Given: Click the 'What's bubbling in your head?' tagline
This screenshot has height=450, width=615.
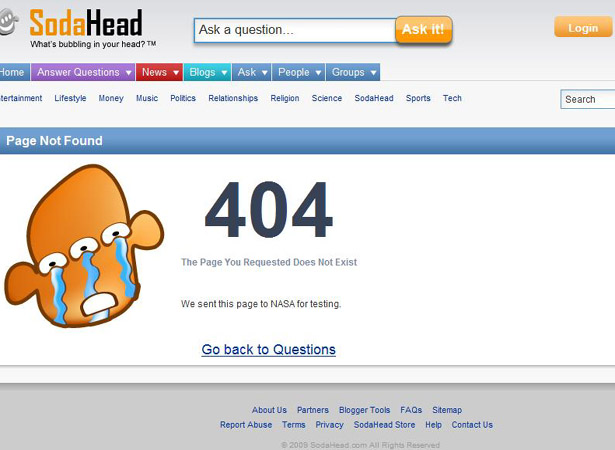Looking at the screenshot, I should (x=93, y=44).
